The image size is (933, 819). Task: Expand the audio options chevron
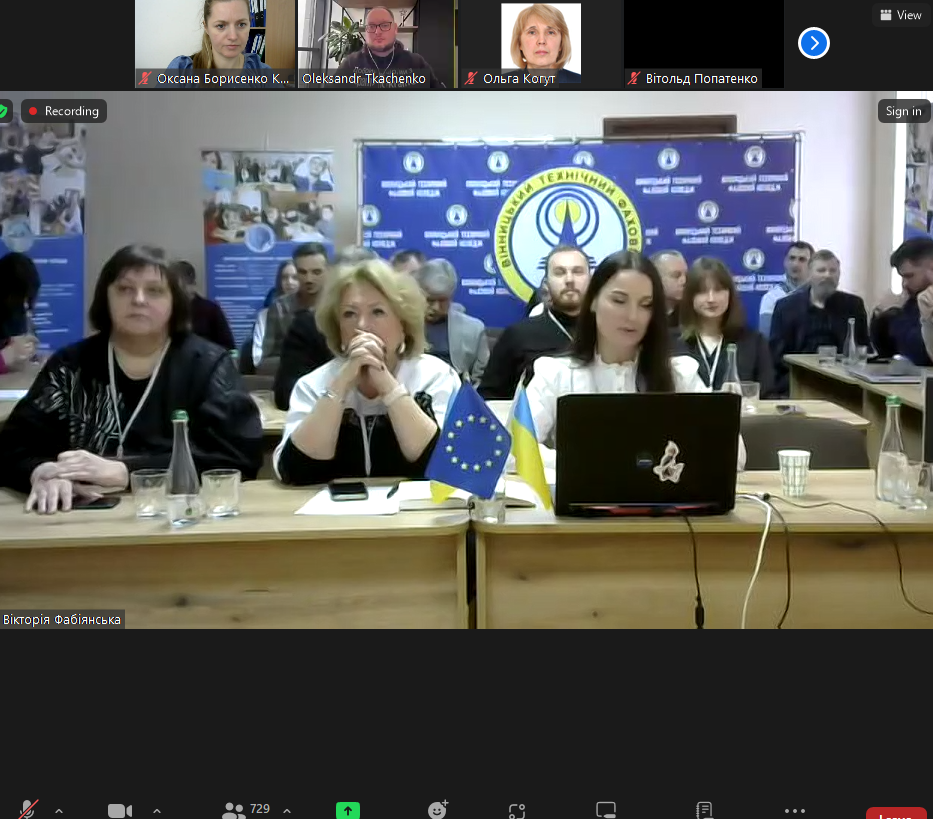click(58, 810)
